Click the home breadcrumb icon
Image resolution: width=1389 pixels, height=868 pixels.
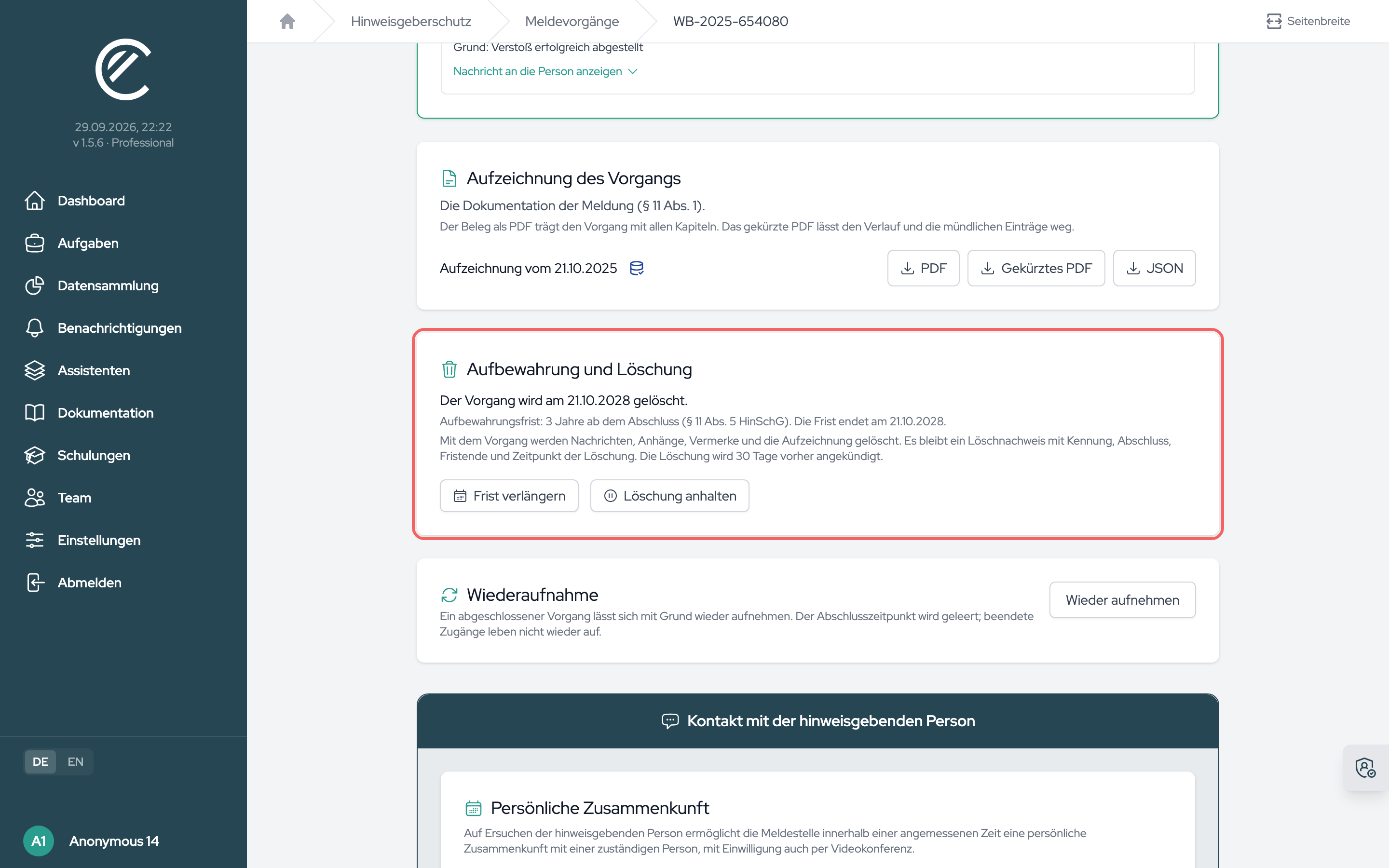(x=287, y=21)
